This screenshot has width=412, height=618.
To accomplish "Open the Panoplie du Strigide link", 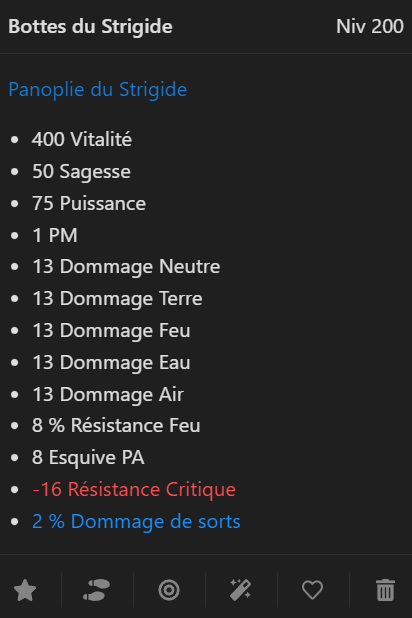I will (98, 89).
